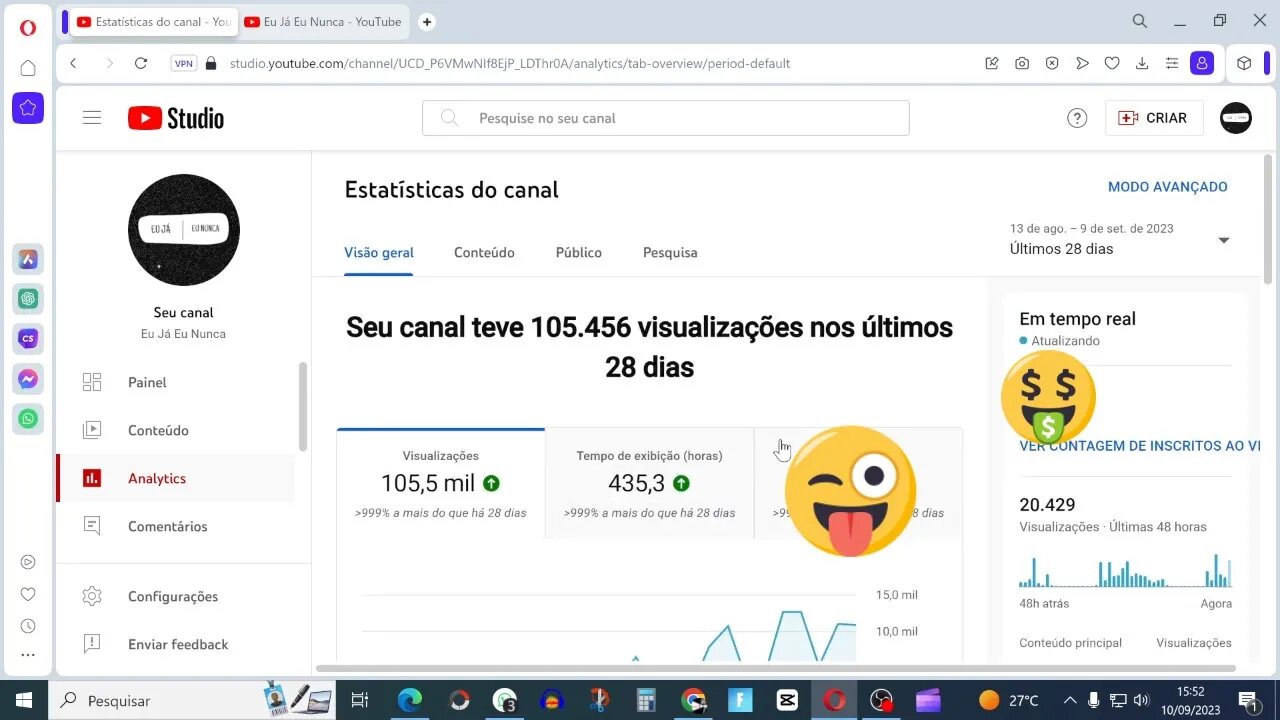The image size is (1280, 720).
Task: Click the address bar URL
Action: click(510, 63)
